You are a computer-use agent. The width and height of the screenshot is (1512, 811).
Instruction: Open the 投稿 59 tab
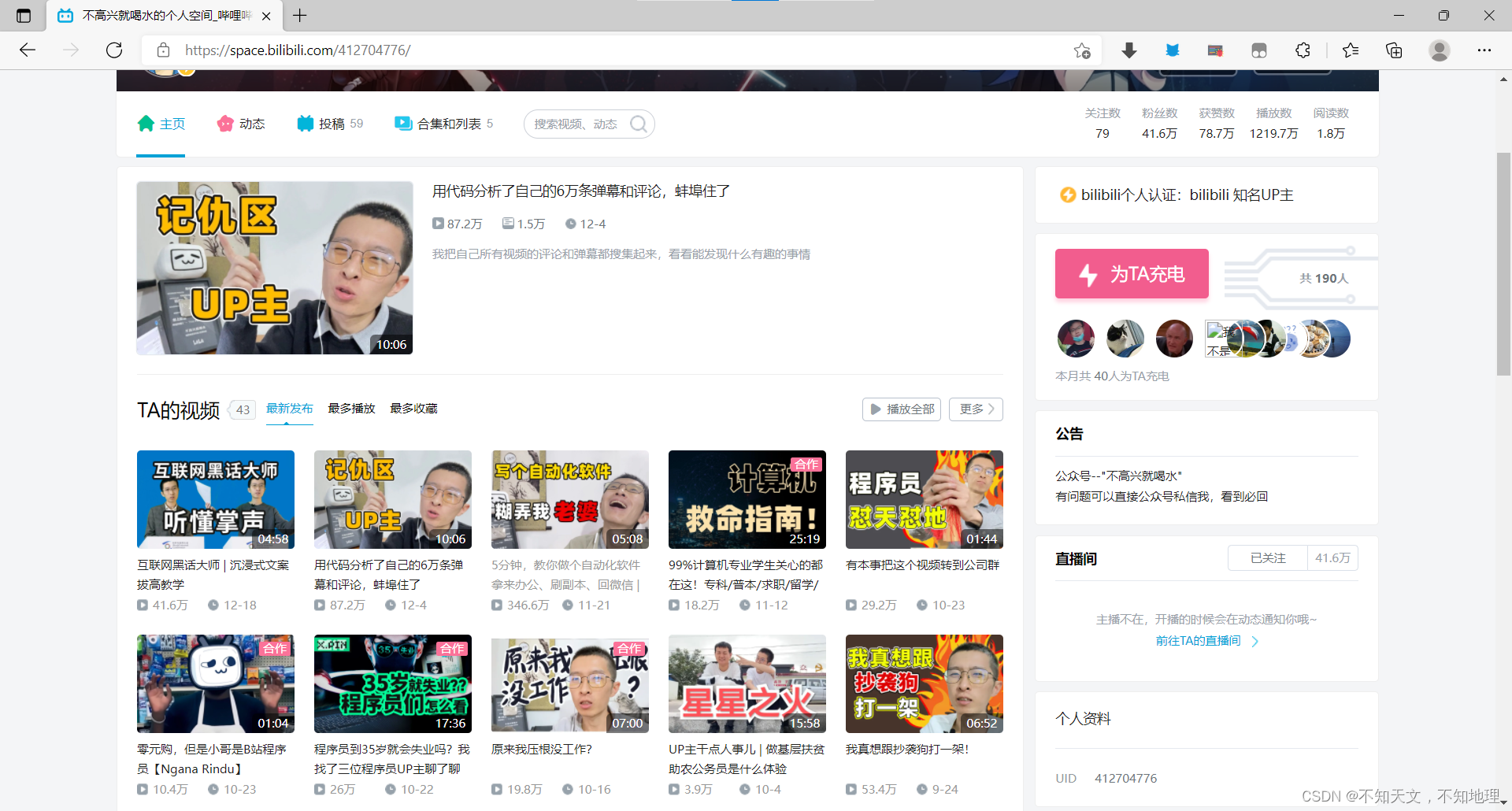pyautogui.click(x=330, y=124)
